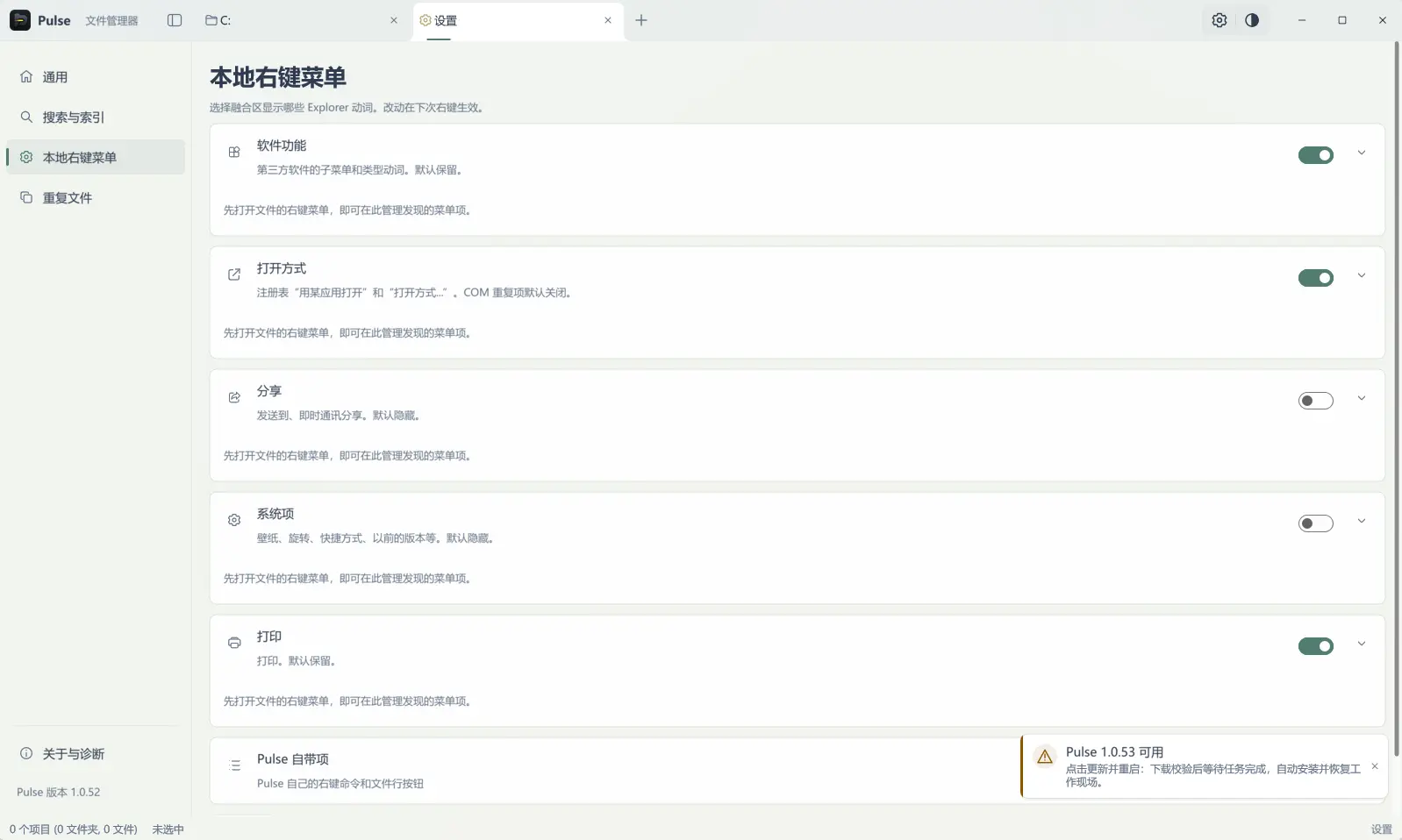The width and height of the screenshot is (1402, 840).
Task: Click the 打印 printer icon
Action: tap(234, 643)
